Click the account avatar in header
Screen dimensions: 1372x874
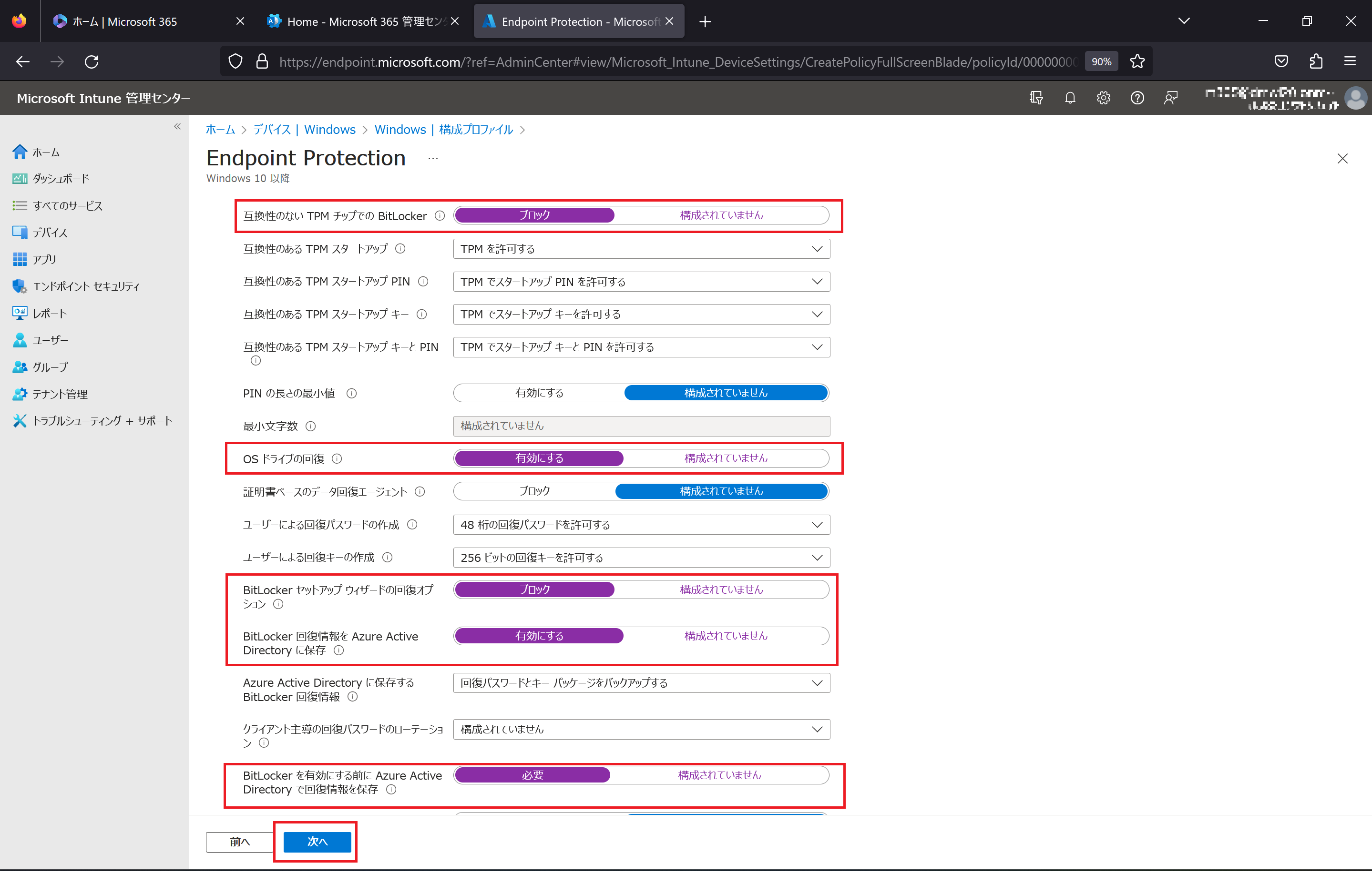[x=1355, y=98]
